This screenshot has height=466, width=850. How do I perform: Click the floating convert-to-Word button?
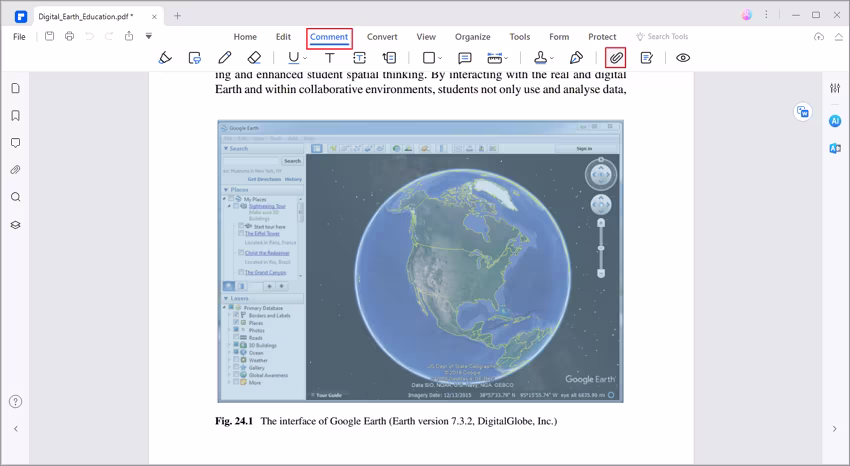803,112
